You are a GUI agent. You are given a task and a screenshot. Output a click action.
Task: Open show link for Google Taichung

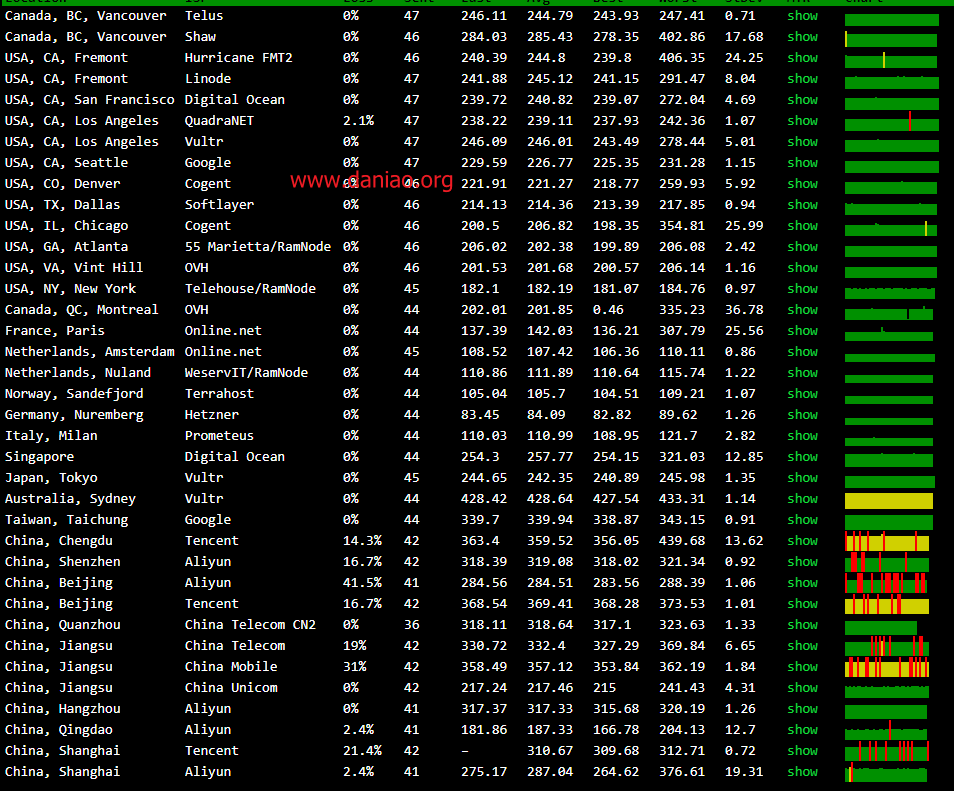tap(803, 520)
